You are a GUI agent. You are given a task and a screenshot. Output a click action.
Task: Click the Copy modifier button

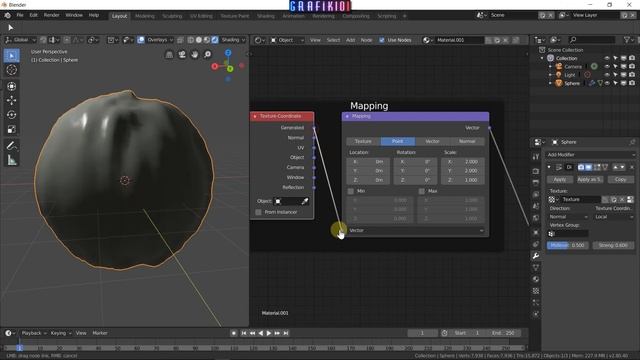click(x=620, y=180)
